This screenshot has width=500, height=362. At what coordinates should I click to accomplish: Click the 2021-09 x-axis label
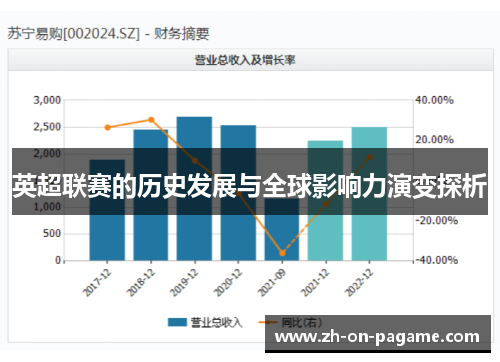coord(271,283)
